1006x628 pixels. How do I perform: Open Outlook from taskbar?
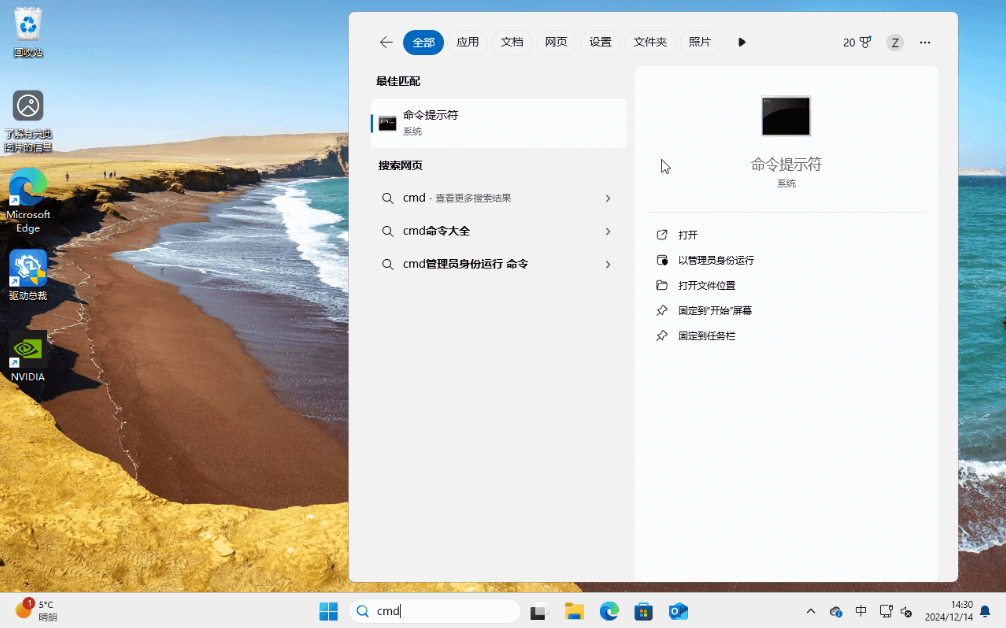pyautogui.click(x=679, y=611)
